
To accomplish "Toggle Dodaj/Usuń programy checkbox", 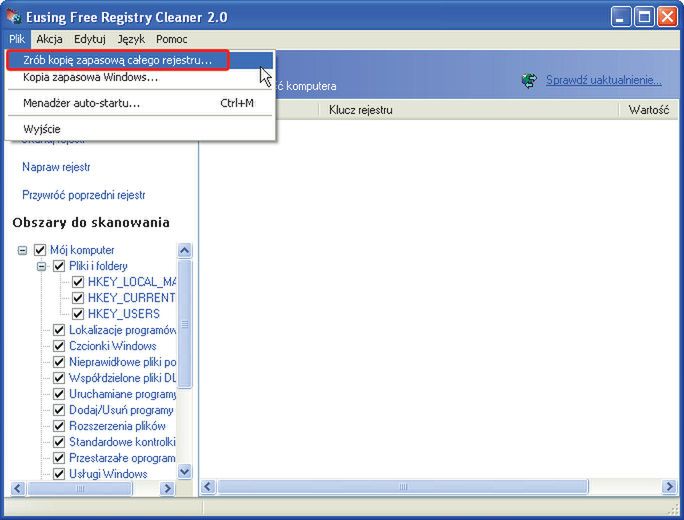I will click(x=59, y=410).
